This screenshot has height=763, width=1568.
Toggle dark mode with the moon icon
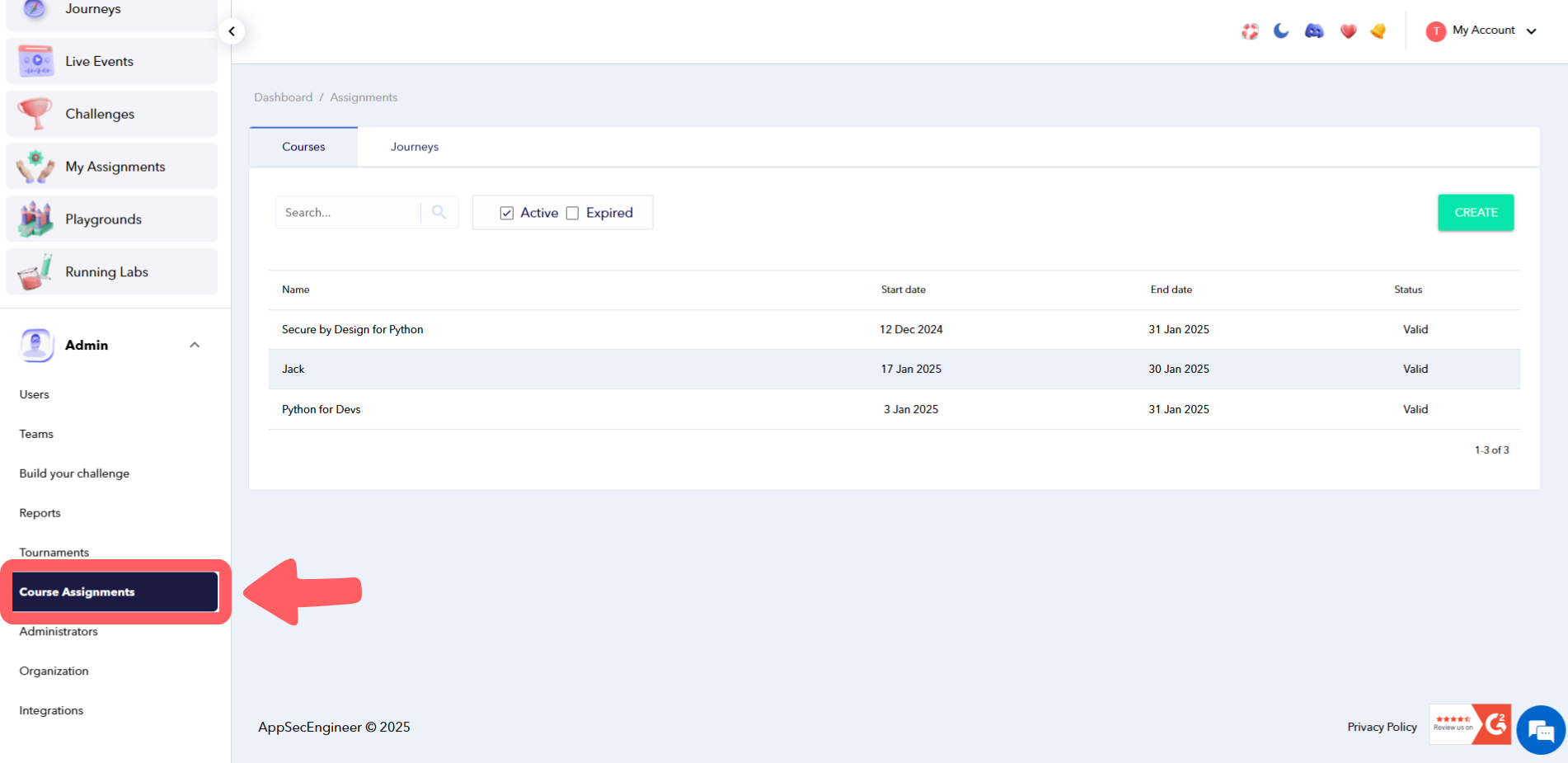(x=1281, y=31)
